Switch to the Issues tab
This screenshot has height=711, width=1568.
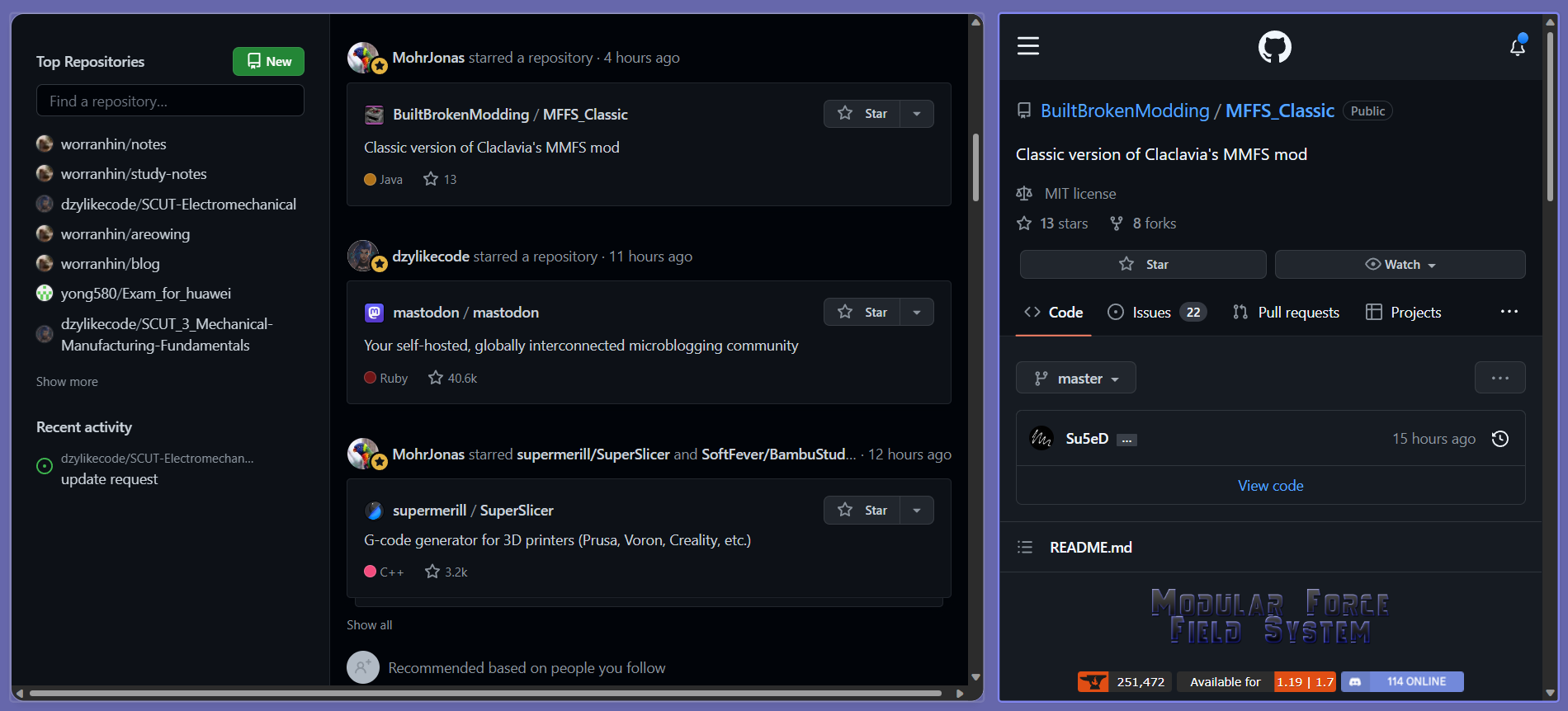click(x=1157, y=313)
